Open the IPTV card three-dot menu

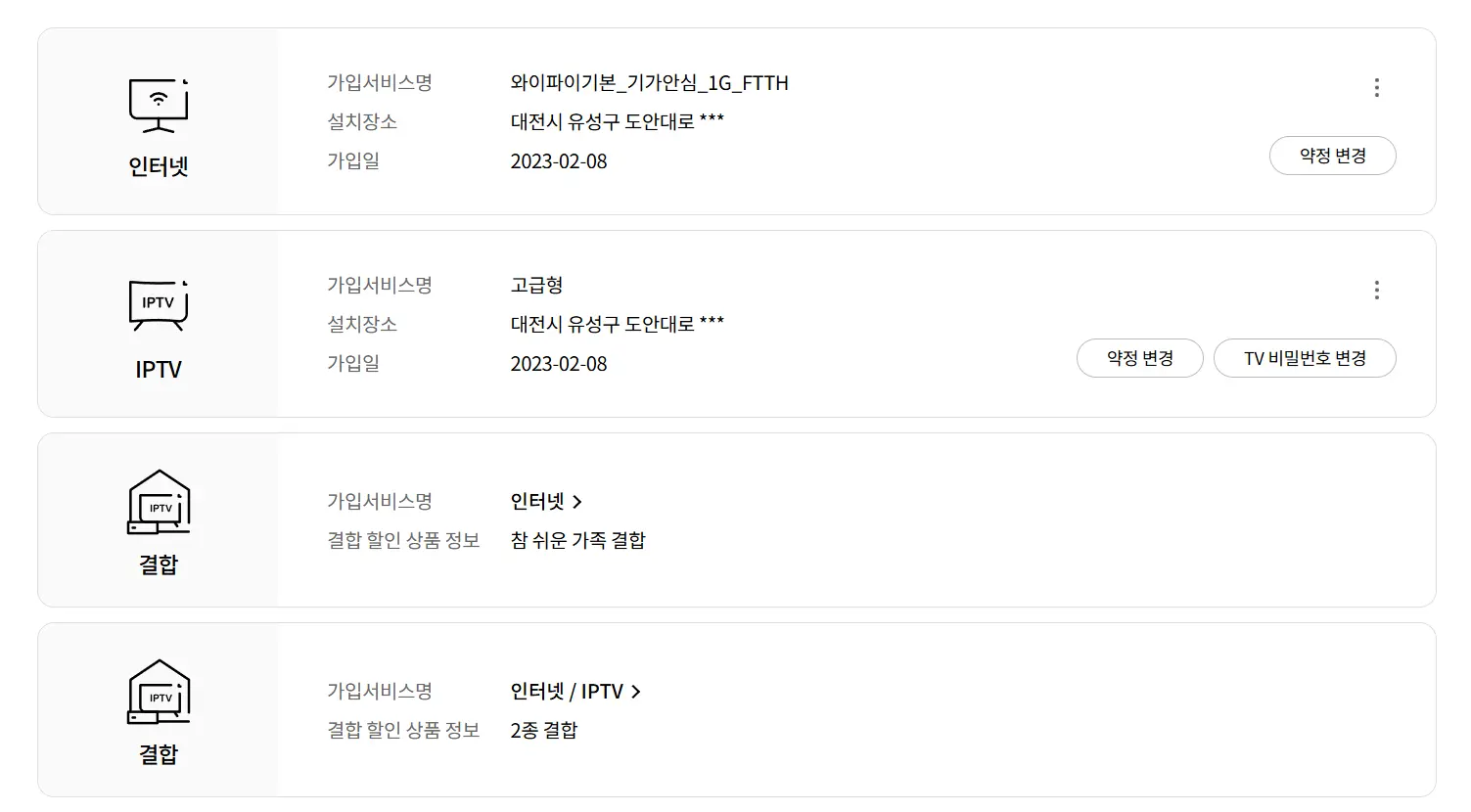click(x=1376, y=291)
